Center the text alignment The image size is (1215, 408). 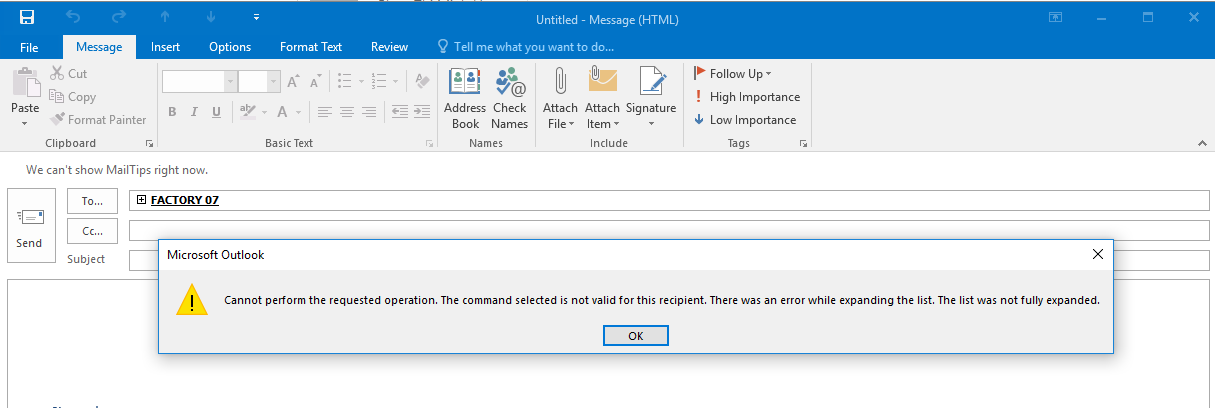(346, 112)
